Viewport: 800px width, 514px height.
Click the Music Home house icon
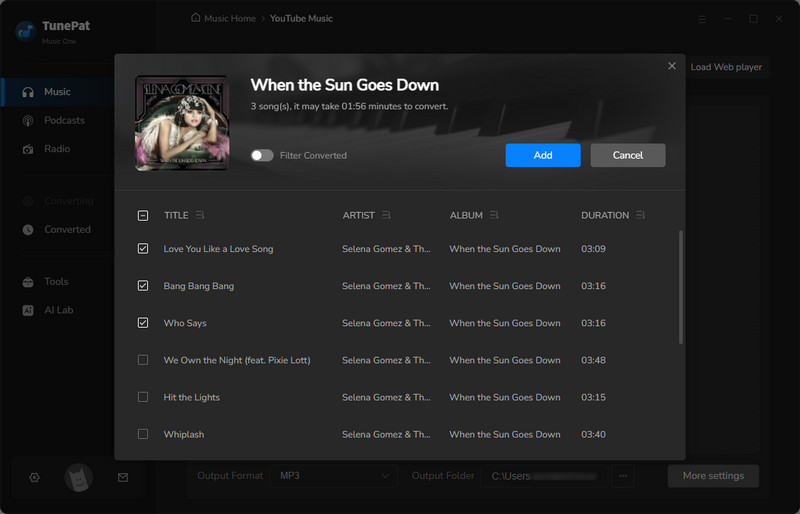pyautogui.click(x=195, y=18)
